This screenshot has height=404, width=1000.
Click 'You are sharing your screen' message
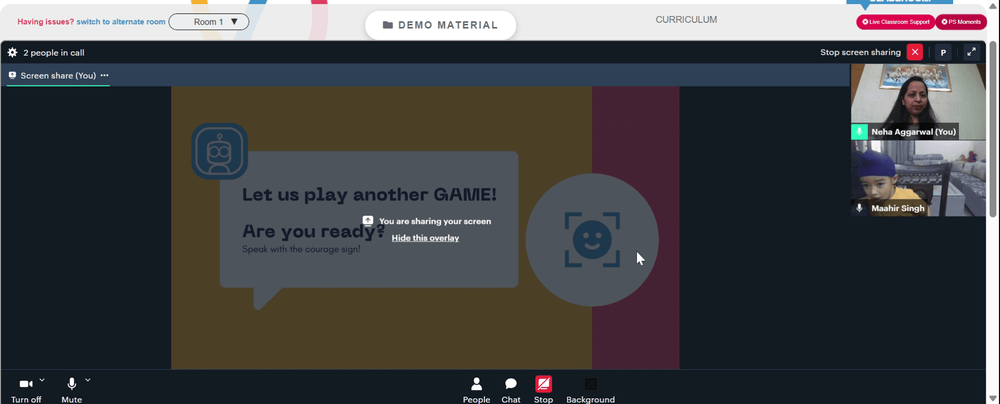[435, 221]
